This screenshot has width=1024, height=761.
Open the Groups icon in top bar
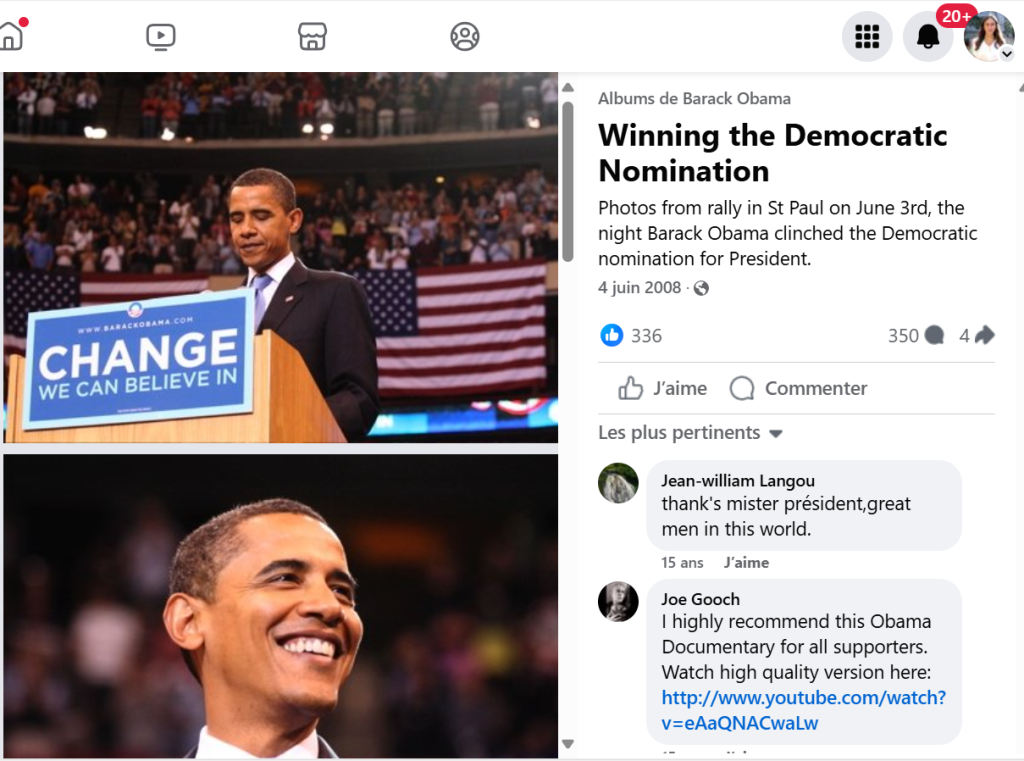tap(465, 37)
